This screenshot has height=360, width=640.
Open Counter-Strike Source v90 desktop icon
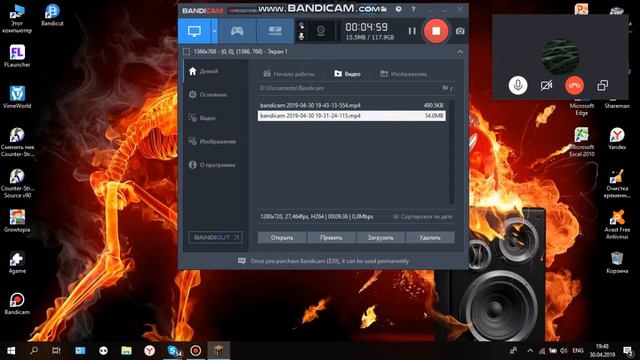17,184
